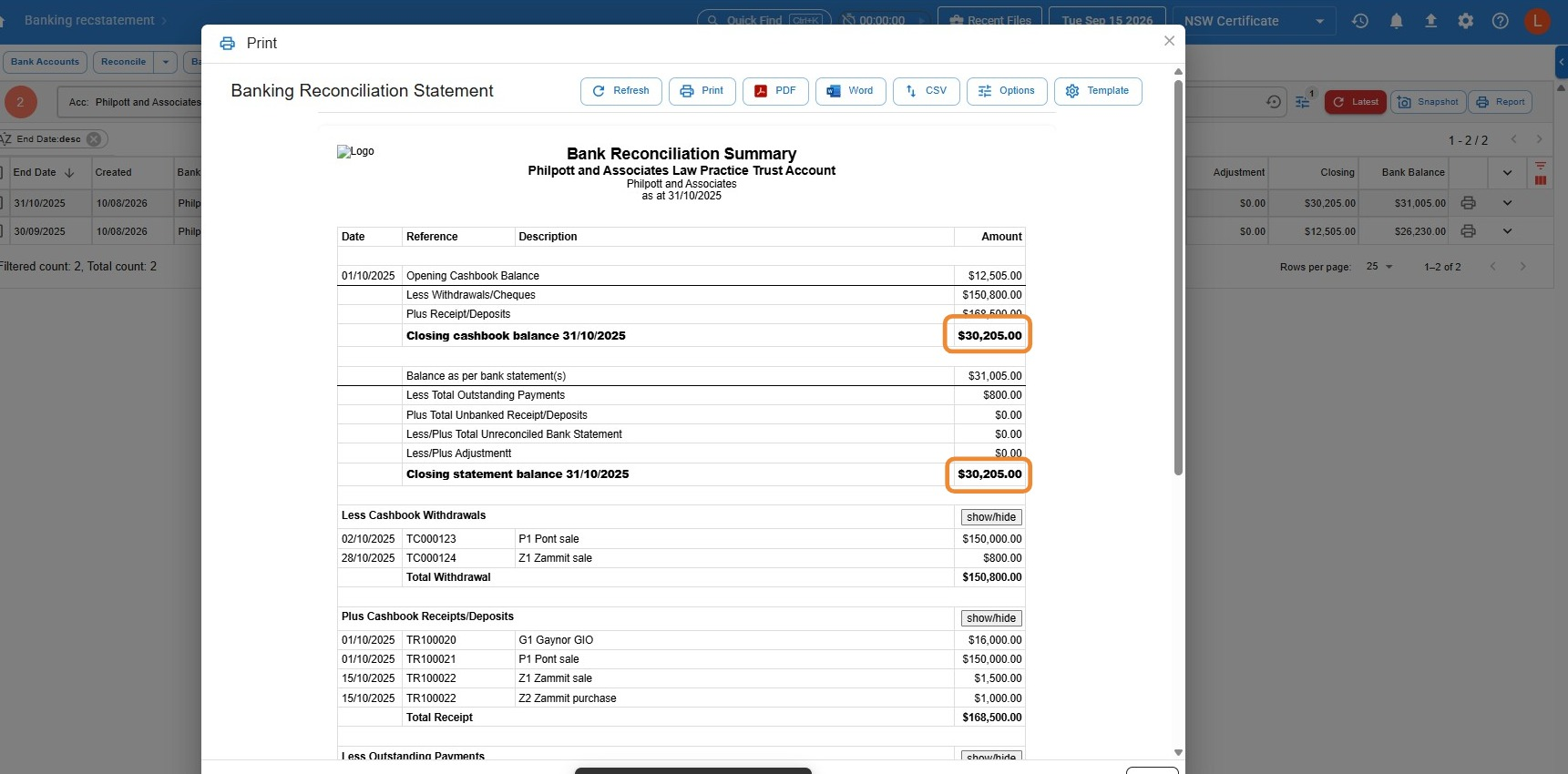Click the Reconcile button

point(123,62)
